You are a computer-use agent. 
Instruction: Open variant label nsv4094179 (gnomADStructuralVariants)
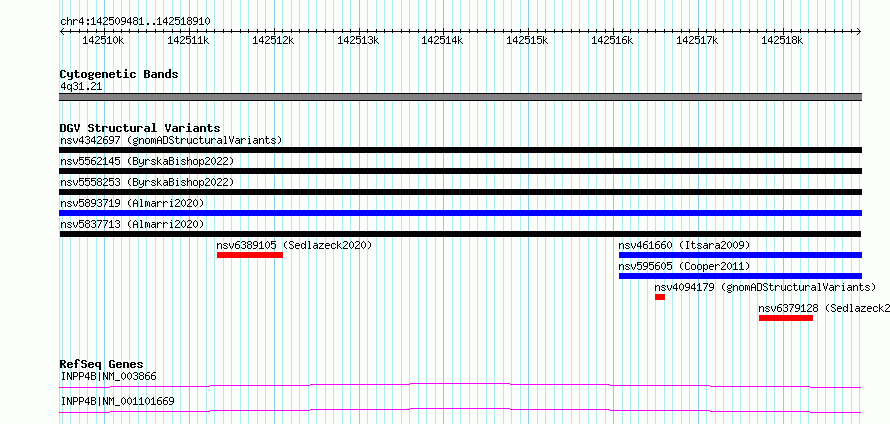click(x=765, y=287)
